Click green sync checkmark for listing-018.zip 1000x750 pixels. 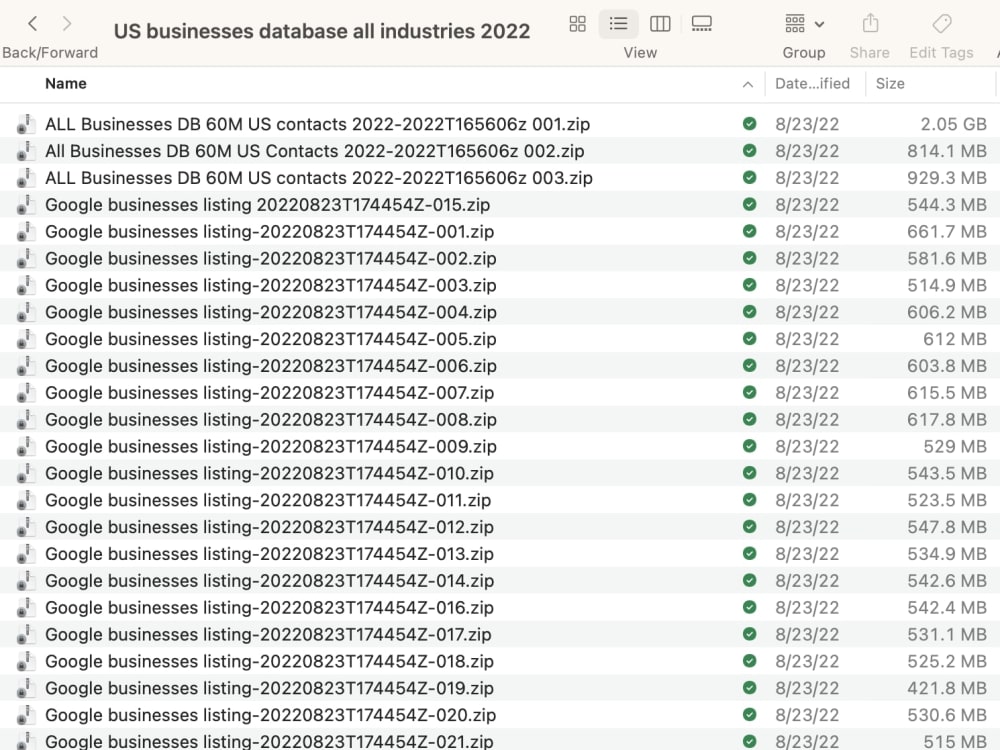tap(750, 661)
